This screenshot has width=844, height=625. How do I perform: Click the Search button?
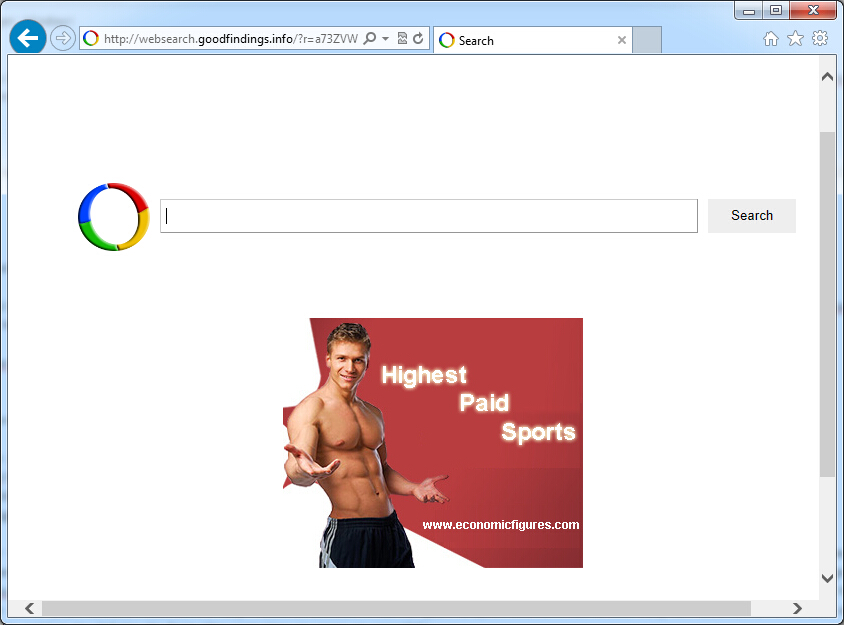click(x=751, y=216)
